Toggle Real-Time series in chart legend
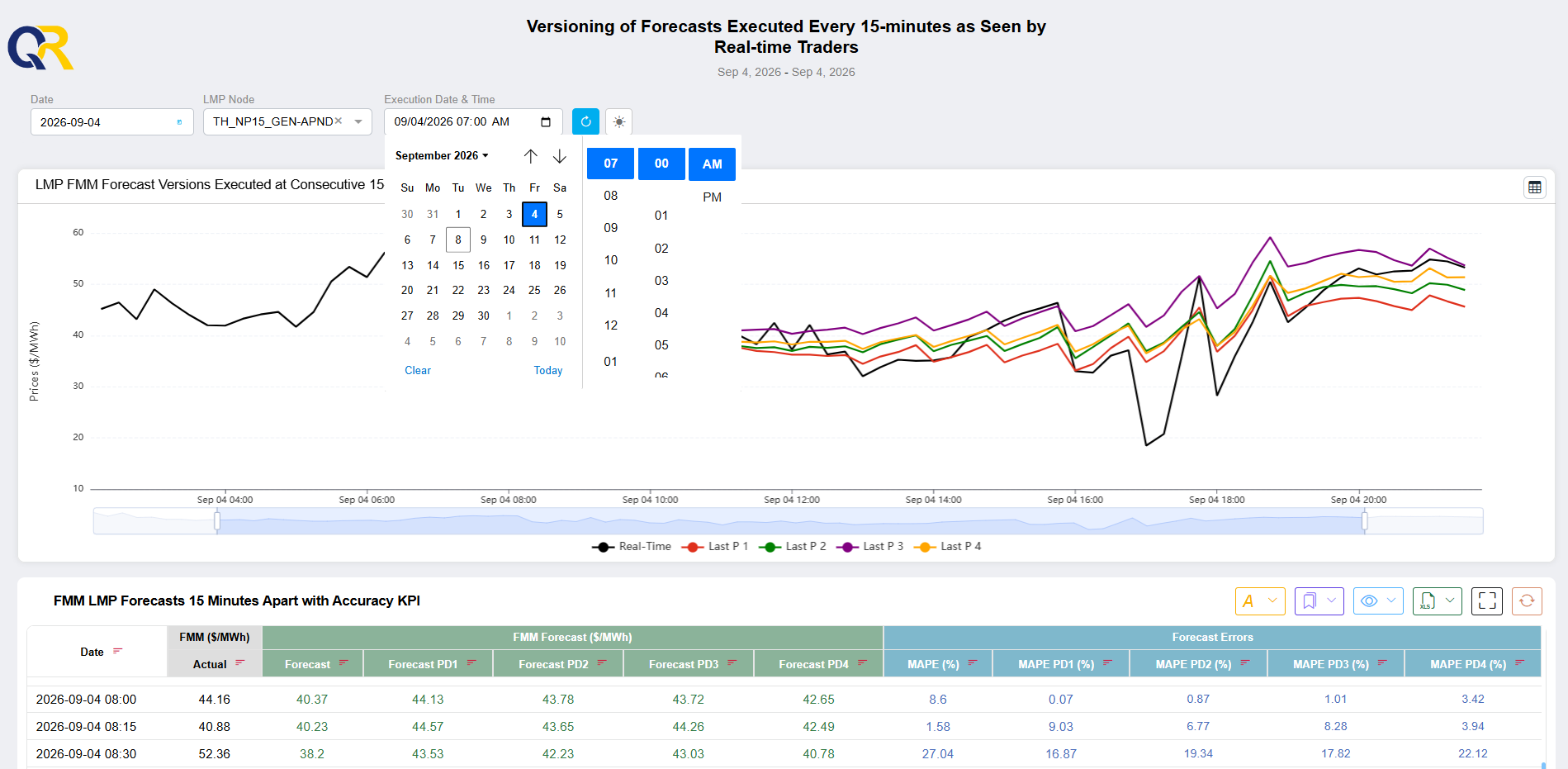This screenshot has width=1568, height=769. point(632,547)
